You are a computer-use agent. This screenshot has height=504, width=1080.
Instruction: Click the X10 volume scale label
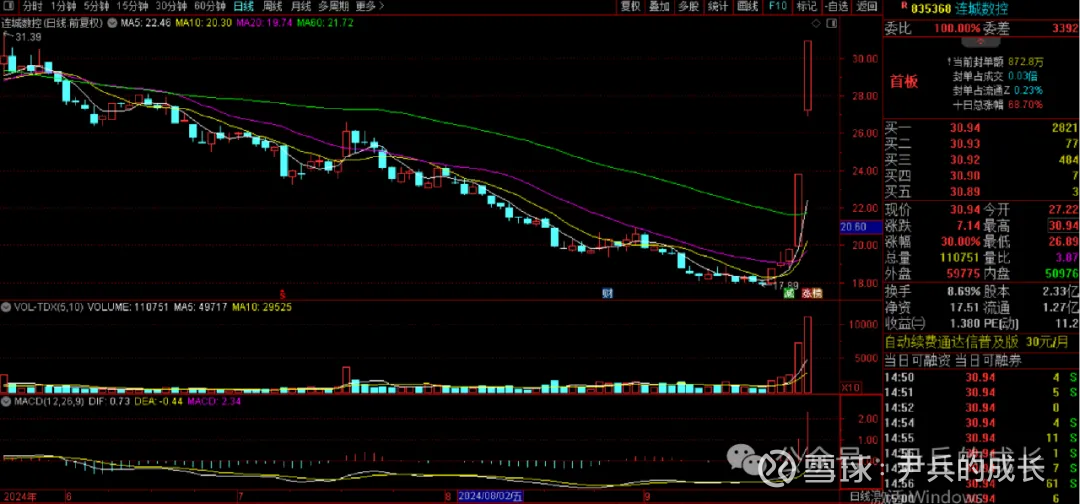pos(851,388)
